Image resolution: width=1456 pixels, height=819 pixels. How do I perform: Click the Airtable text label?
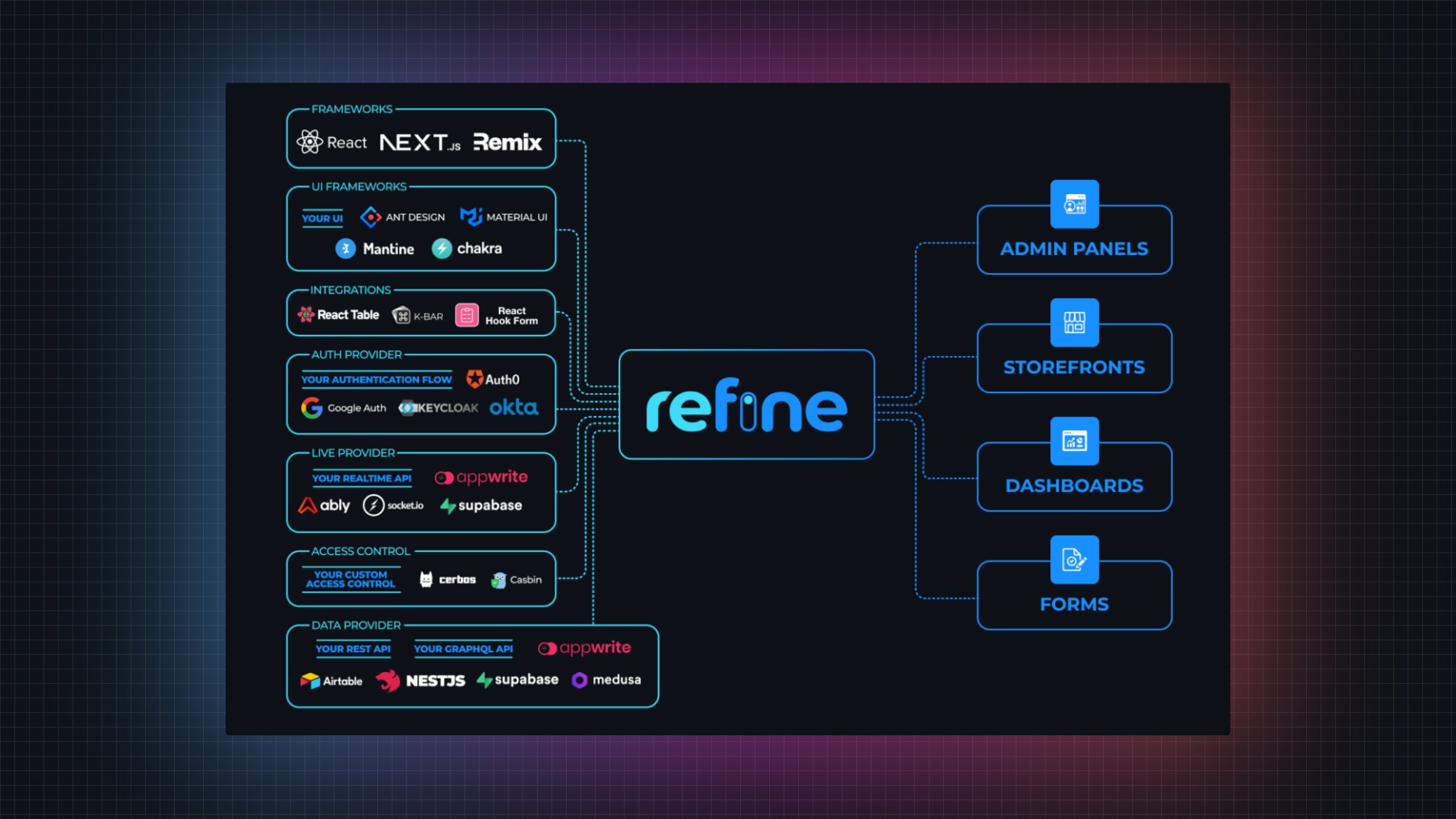click(x=343, y=681)
